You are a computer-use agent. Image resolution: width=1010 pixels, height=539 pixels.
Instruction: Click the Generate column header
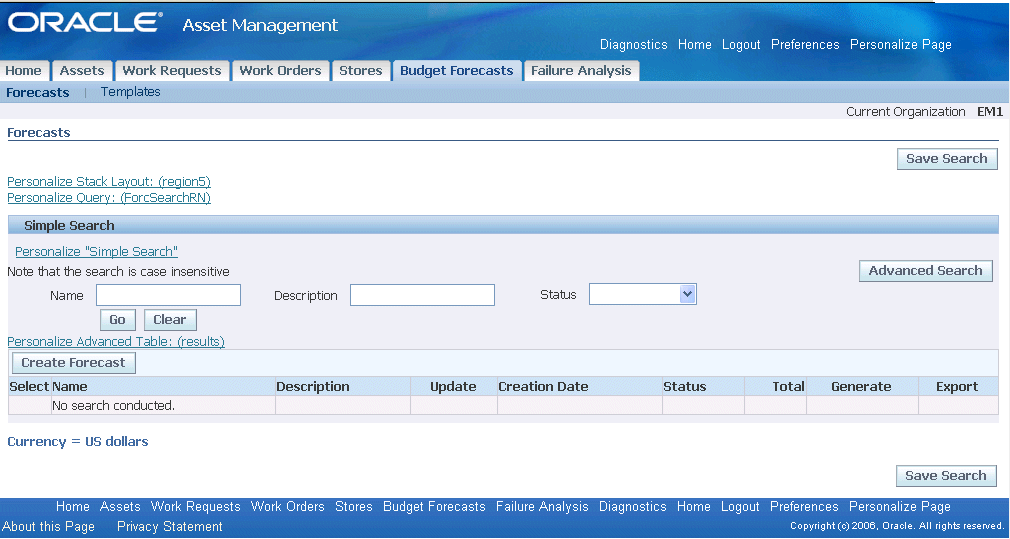coord(861,386)
